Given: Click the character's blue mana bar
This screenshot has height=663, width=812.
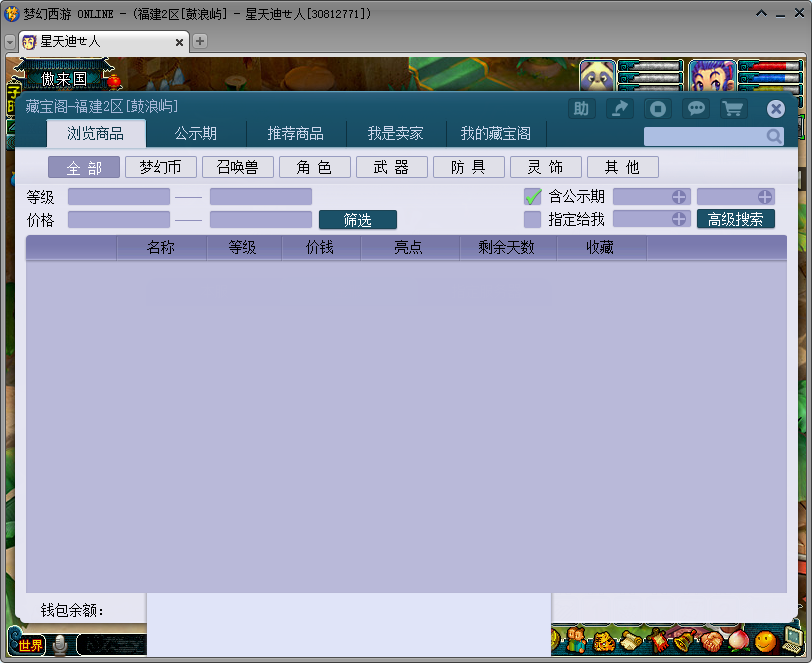Looking at the screenshot, I should pyautogui.click(x=770, y=78).
